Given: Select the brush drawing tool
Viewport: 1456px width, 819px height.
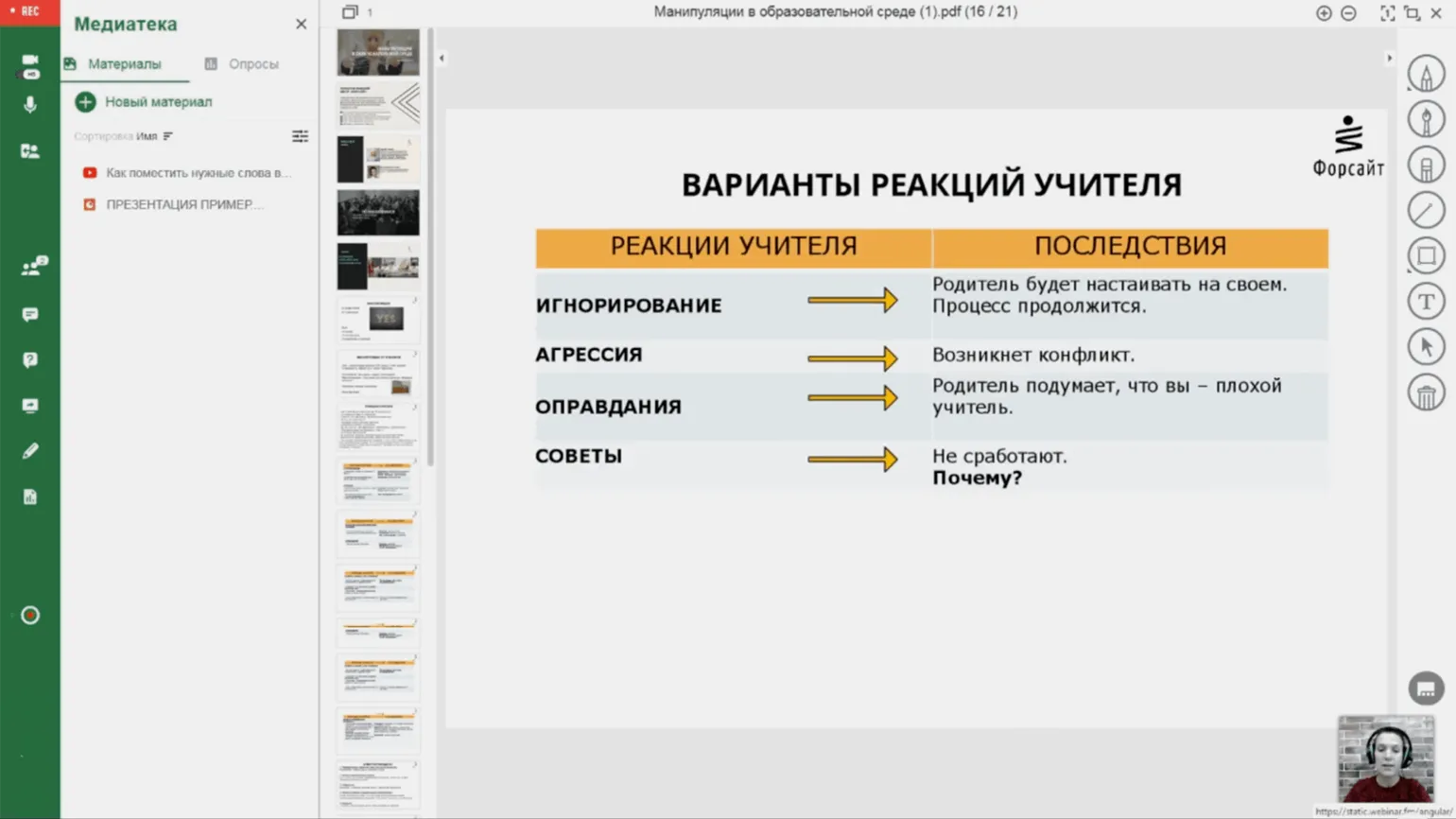Looking at the screenshot, I should click(1426, 120).
